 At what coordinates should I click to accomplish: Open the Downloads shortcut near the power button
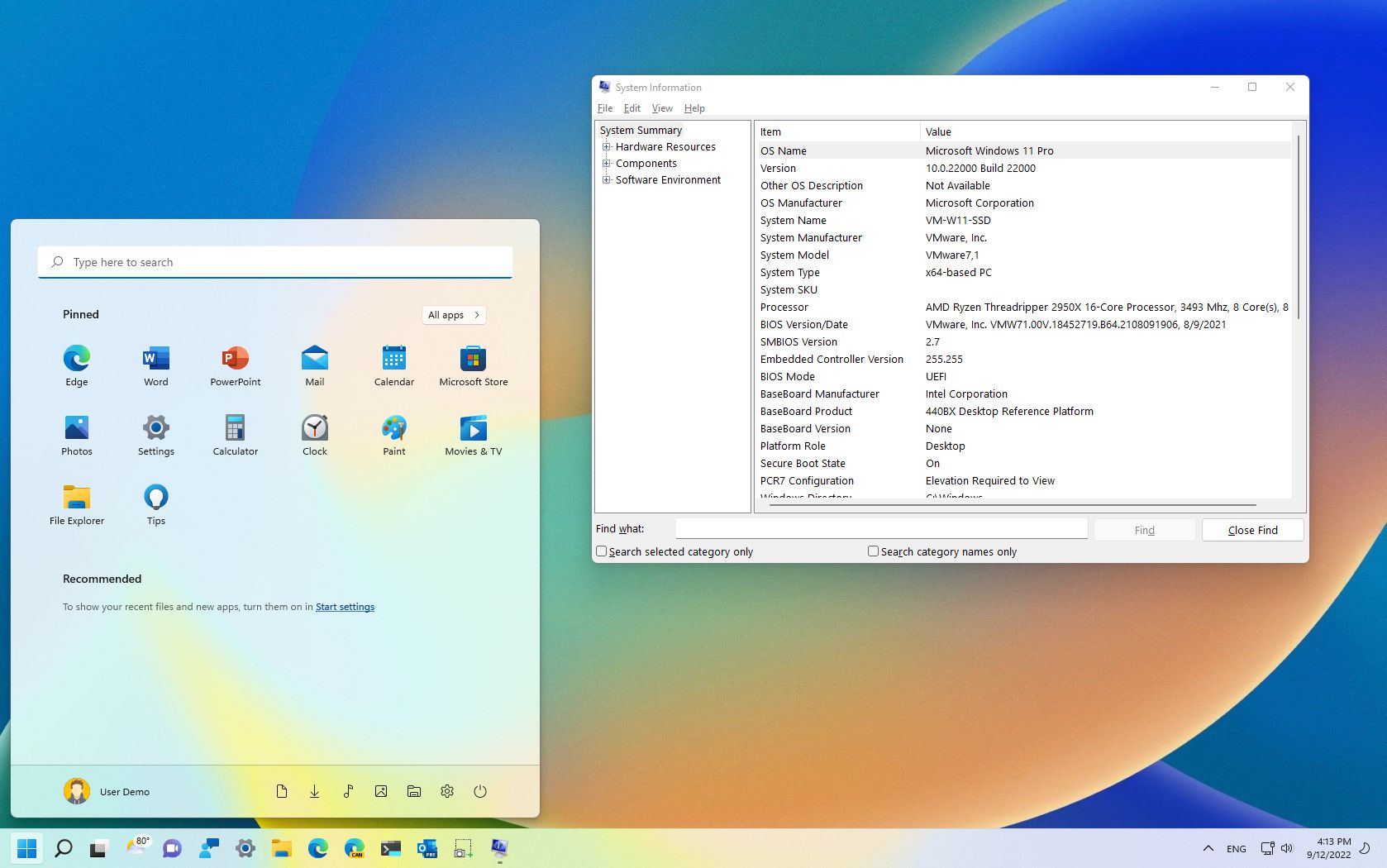pyautogui.click(x=315, y=791)
